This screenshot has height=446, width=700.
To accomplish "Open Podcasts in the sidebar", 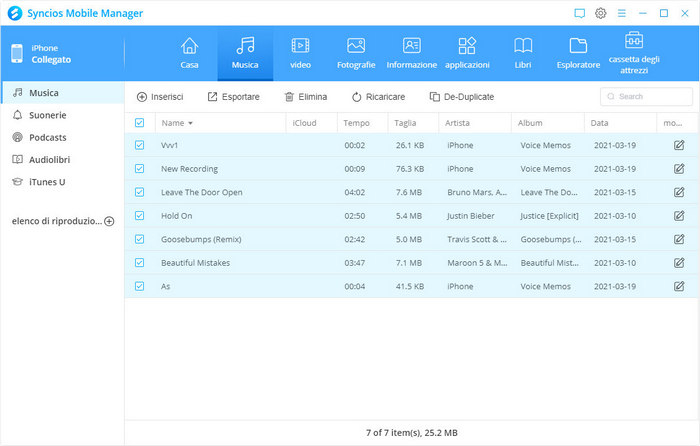I will (62, 138).
